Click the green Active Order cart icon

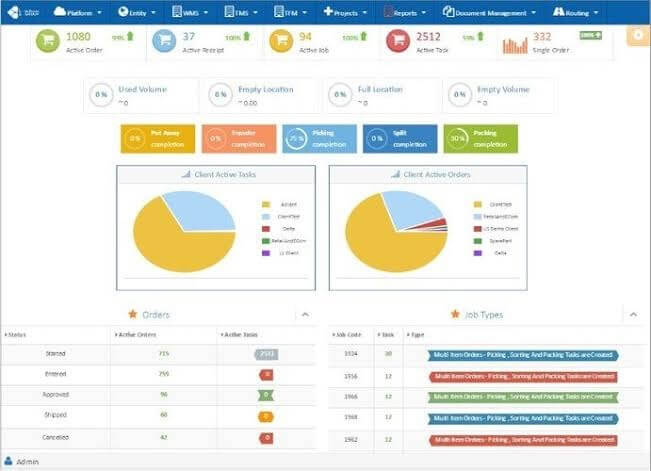[49, 43]
